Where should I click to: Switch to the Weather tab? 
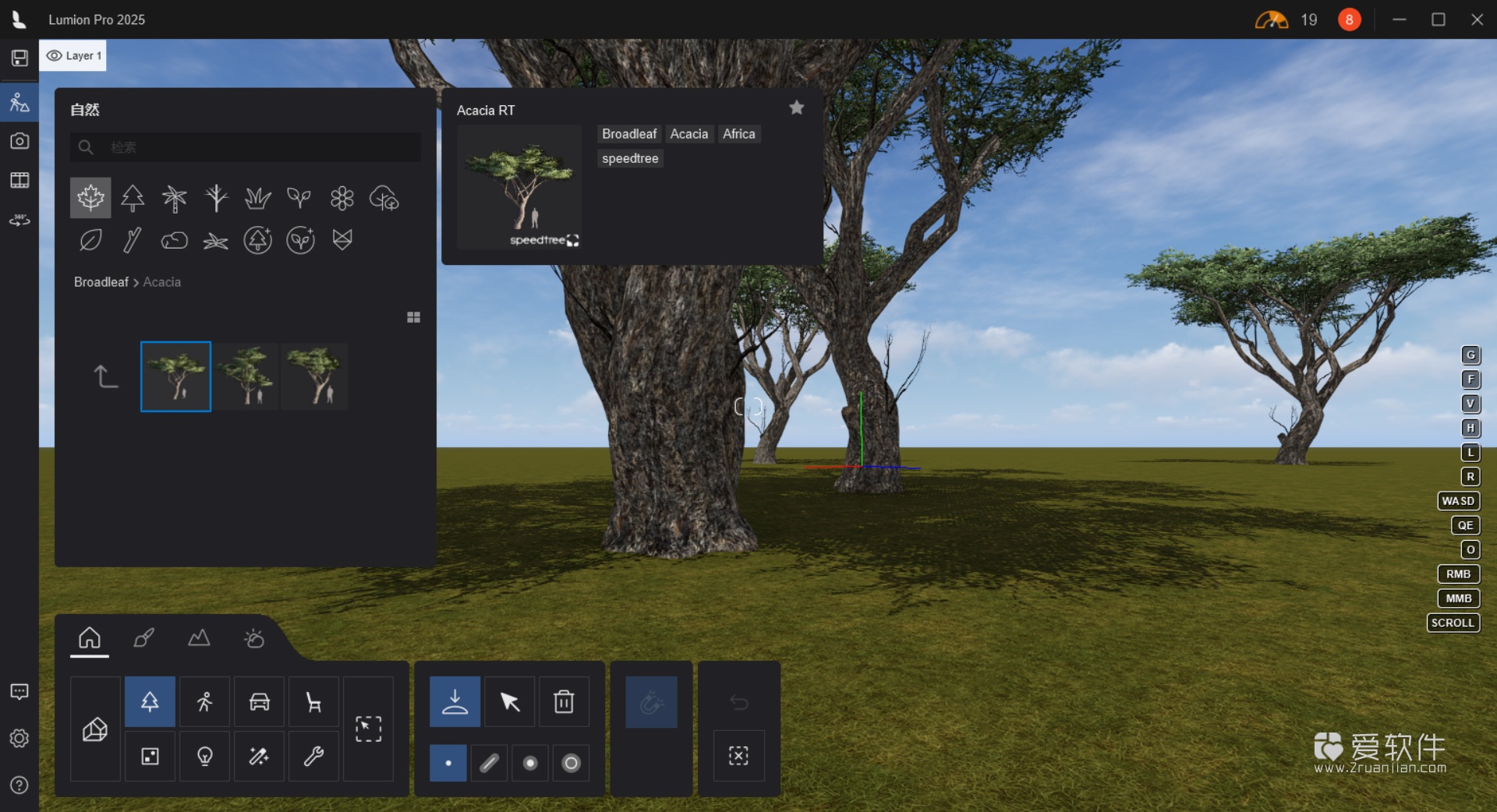[253, 639]
